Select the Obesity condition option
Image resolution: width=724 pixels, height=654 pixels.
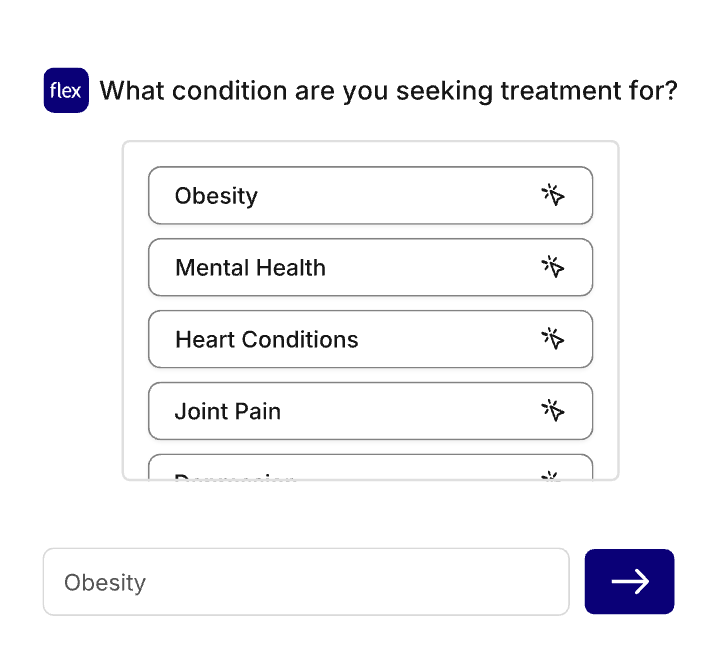370,195
